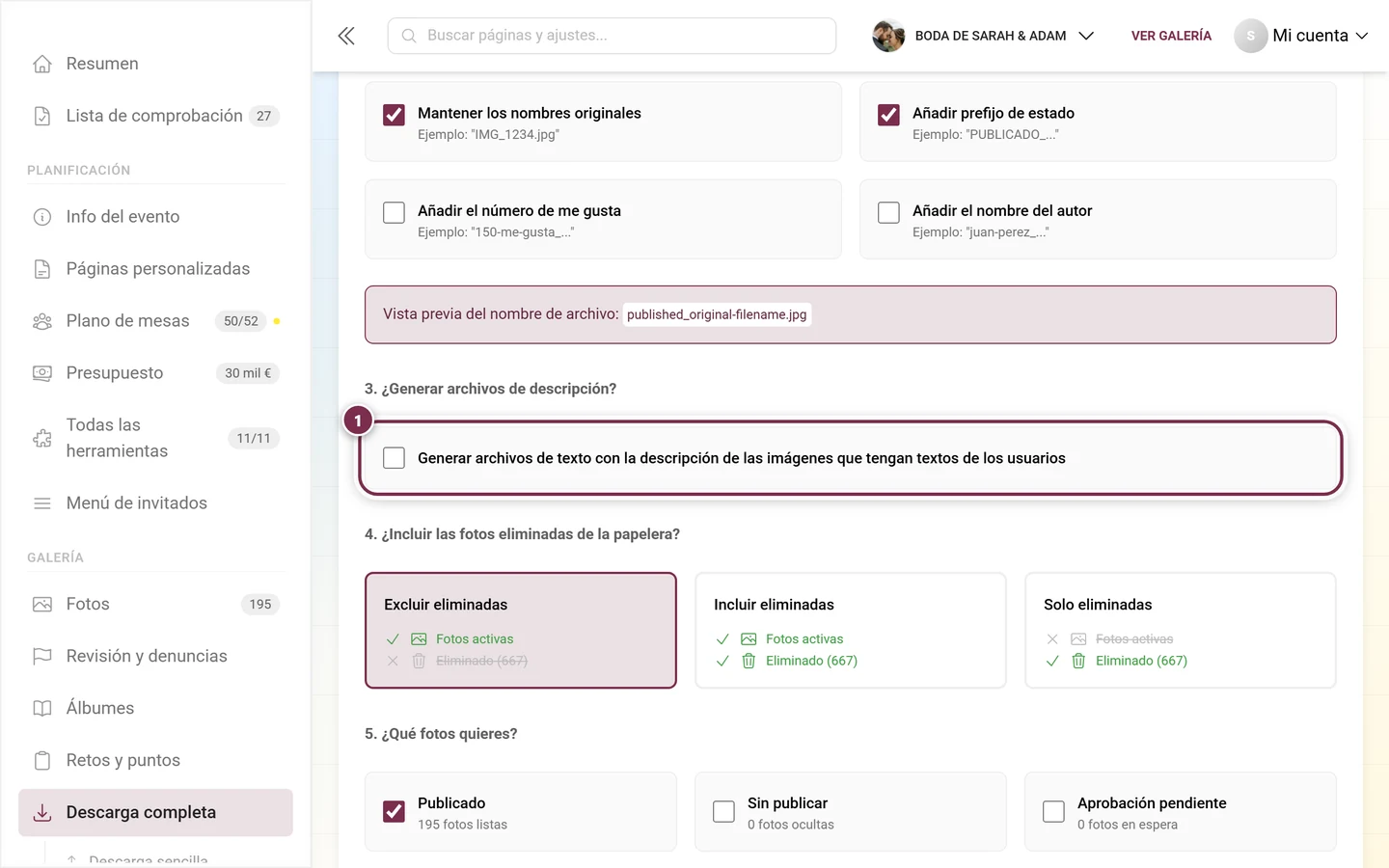Click the Álbumes book icon
Image resolution: width=1389 pixels, height=868 pixels.
[42, 709]
